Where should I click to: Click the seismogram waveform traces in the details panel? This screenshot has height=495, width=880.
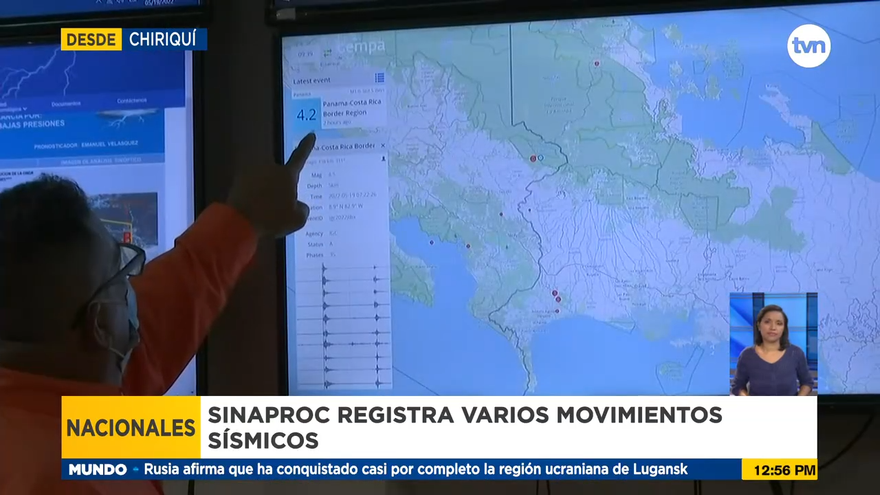(342, 327)
